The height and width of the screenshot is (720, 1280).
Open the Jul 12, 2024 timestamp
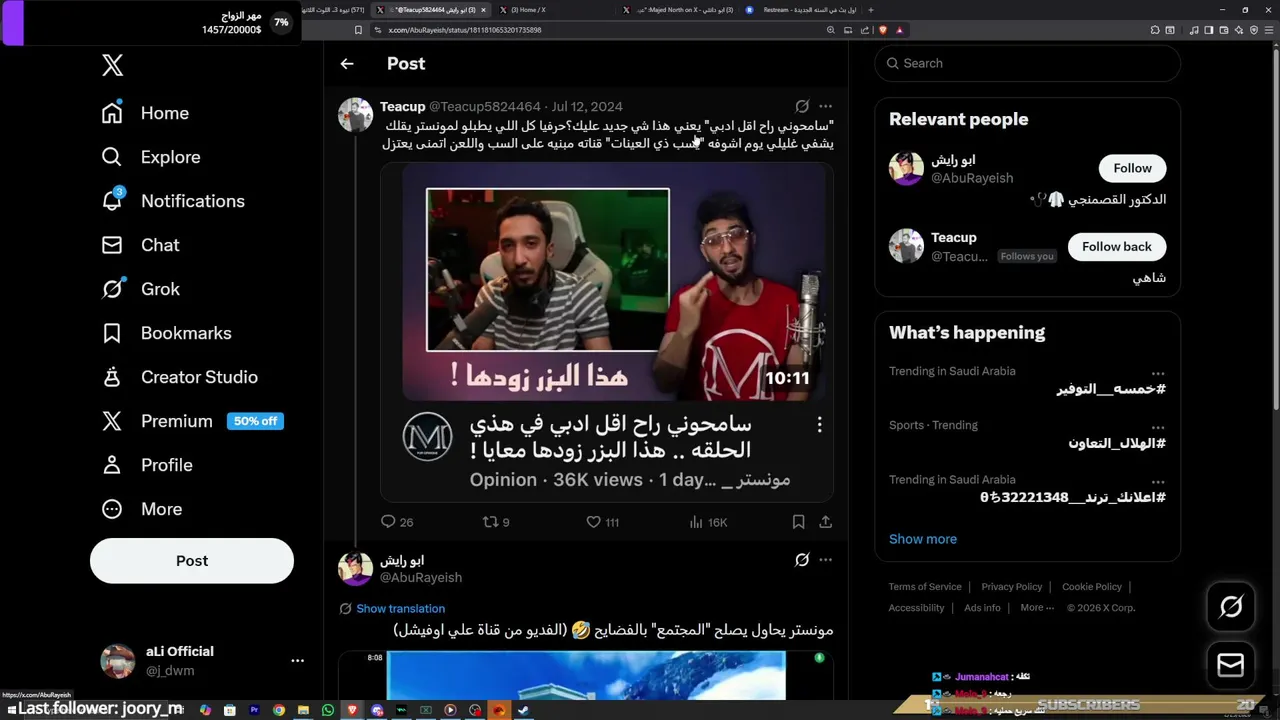[x=587, y=106]
